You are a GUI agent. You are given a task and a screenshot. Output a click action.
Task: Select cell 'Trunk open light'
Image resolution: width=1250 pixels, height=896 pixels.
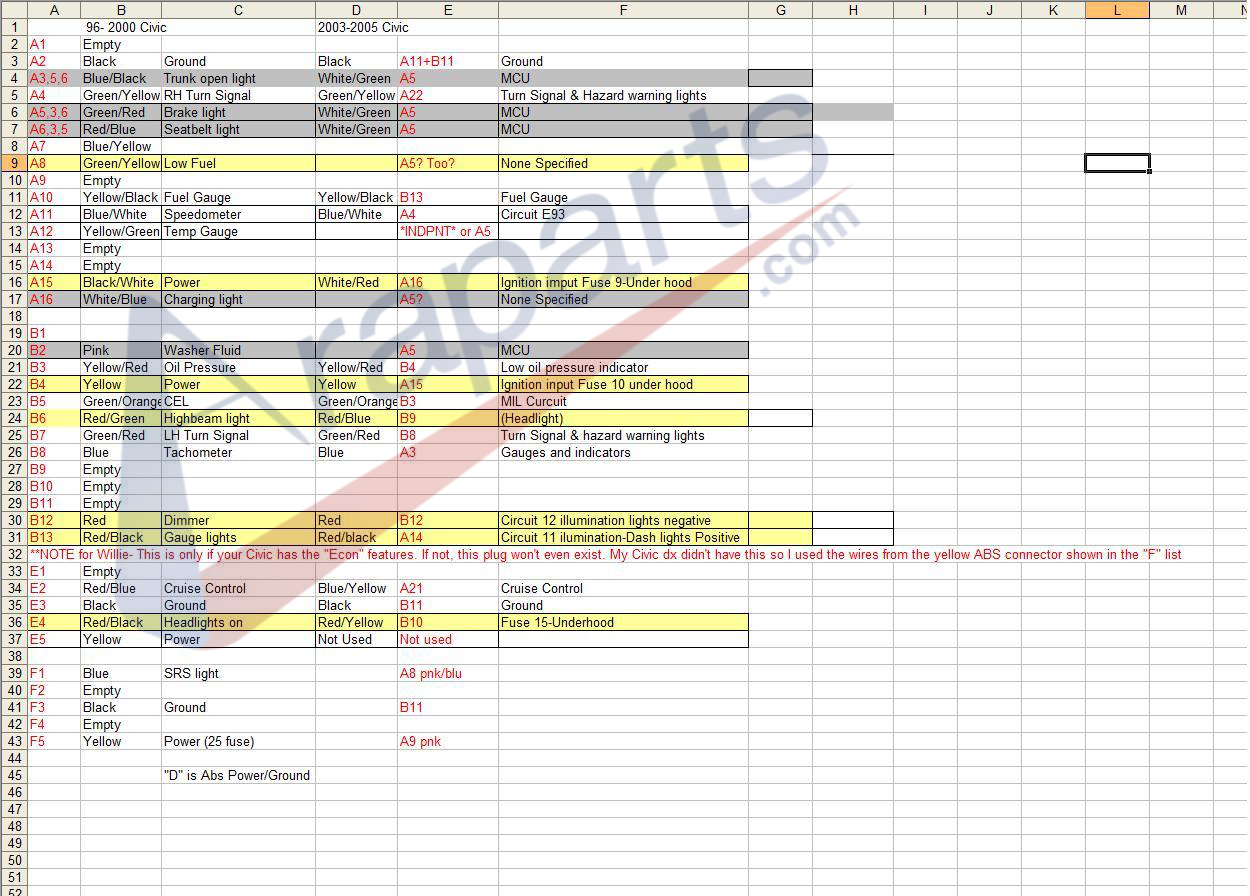[238, 78]
